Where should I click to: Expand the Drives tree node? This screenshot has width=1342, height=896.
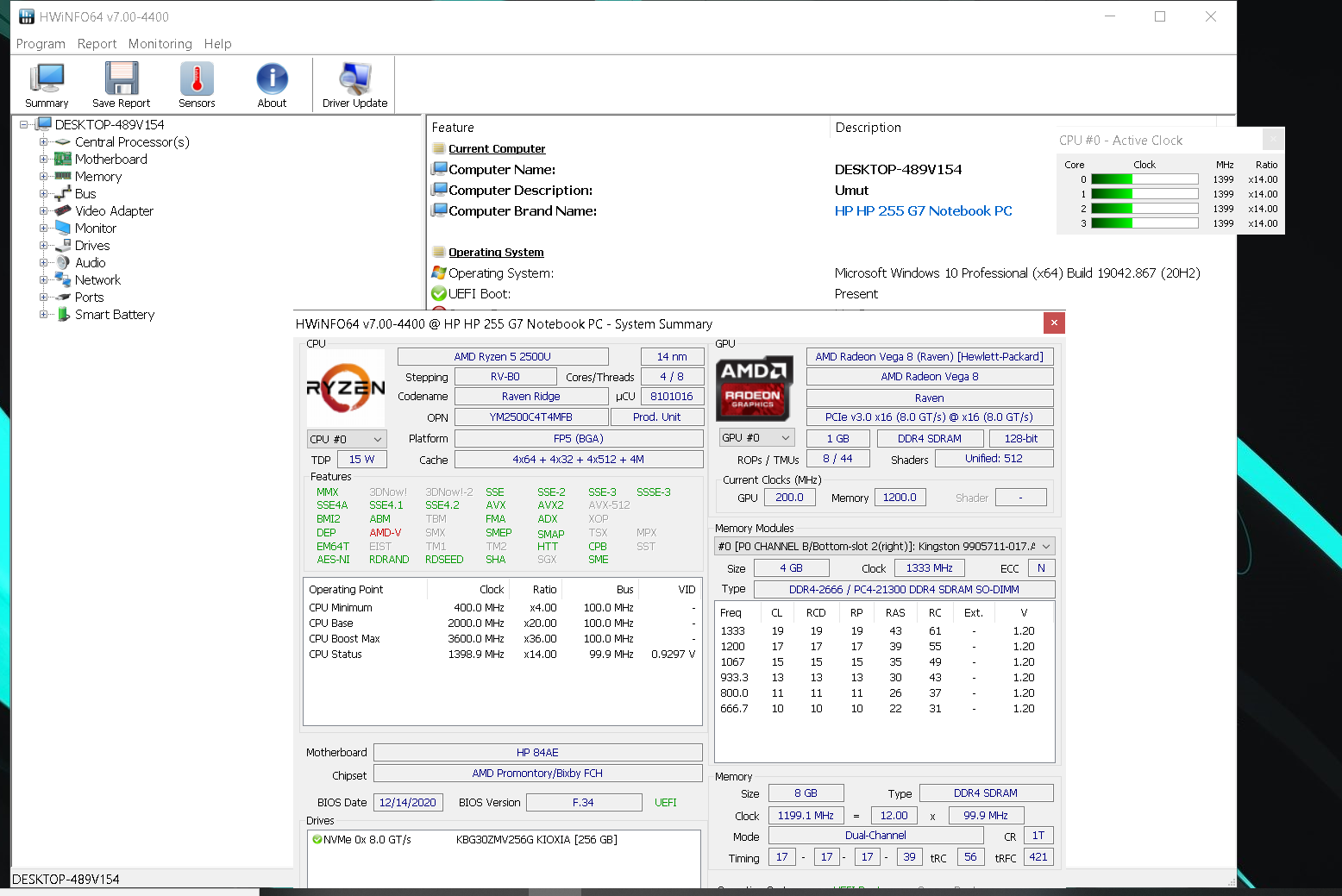click(43, 246)
